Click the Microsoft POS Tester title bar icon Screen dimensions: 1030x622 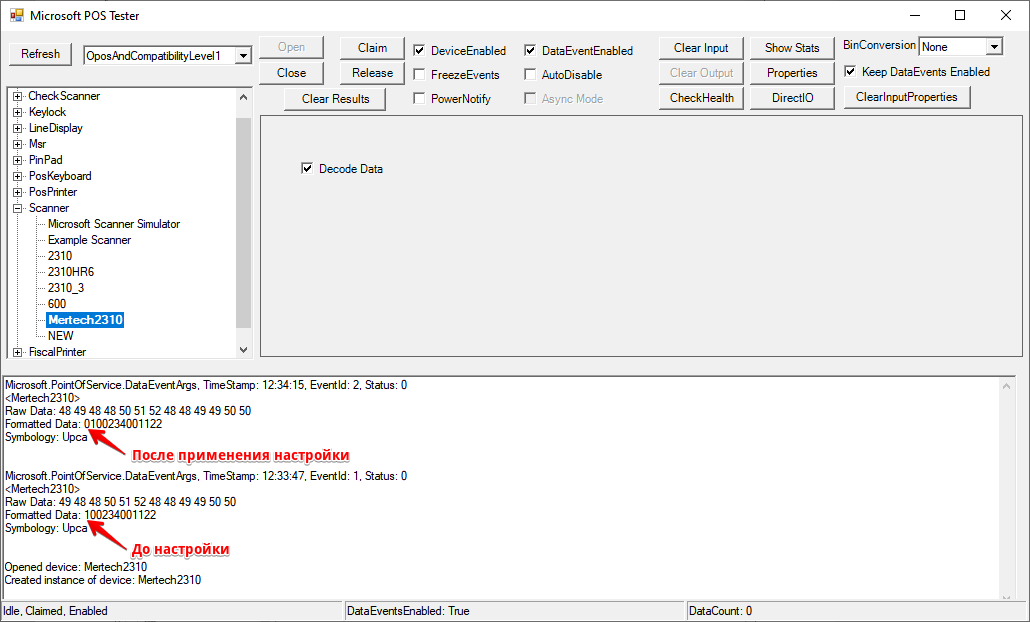click(x=16, y=16)
